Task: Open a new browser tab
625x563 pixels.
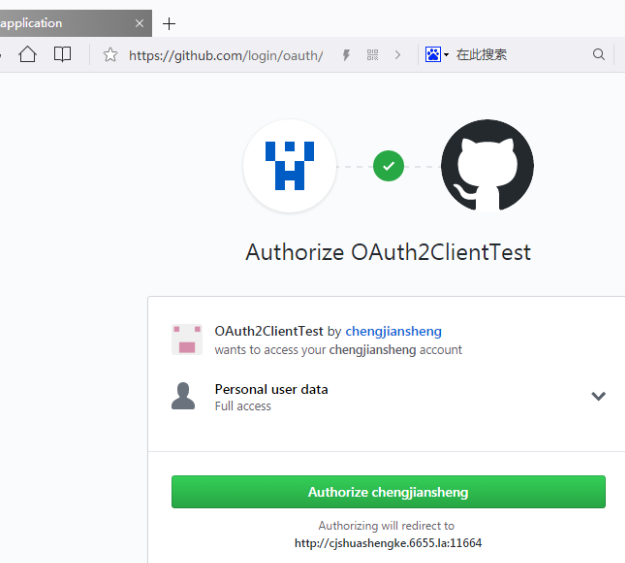Action: click(x=169, y=24)
